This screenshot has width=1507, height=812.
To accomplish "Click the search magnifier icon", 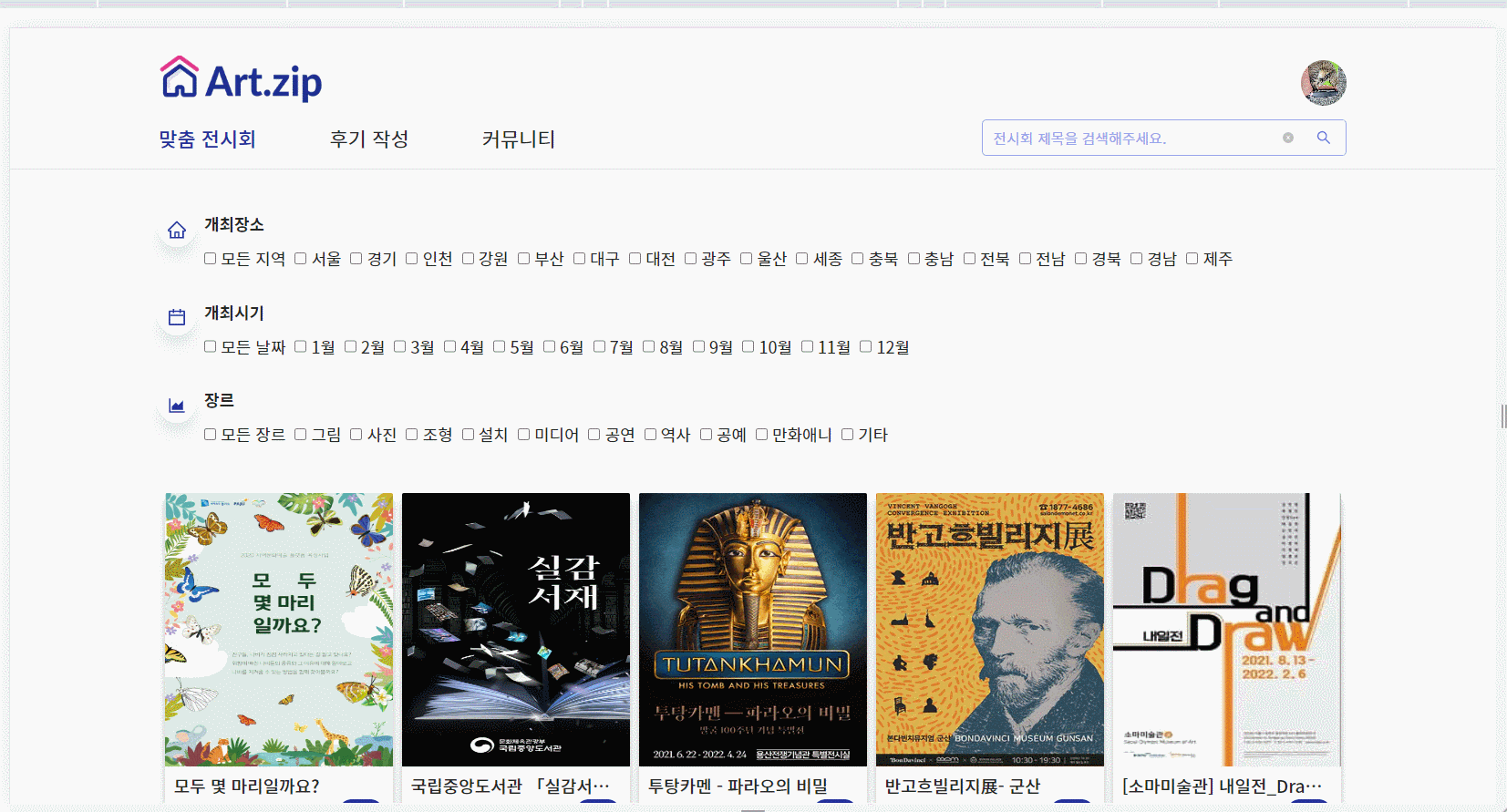I will 1323,138.
